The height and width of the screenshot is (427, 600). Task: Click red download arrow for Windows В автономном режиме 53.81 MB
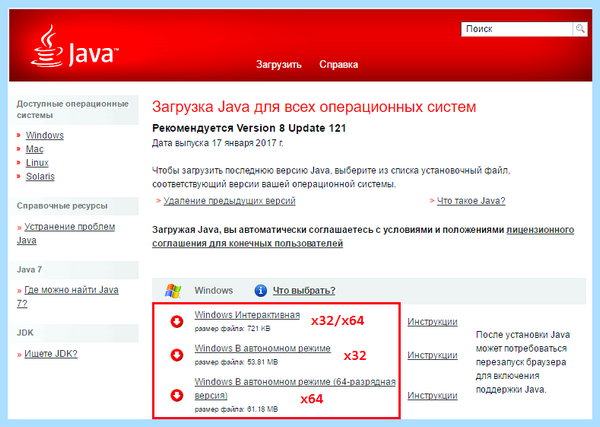tap(177, 355)
